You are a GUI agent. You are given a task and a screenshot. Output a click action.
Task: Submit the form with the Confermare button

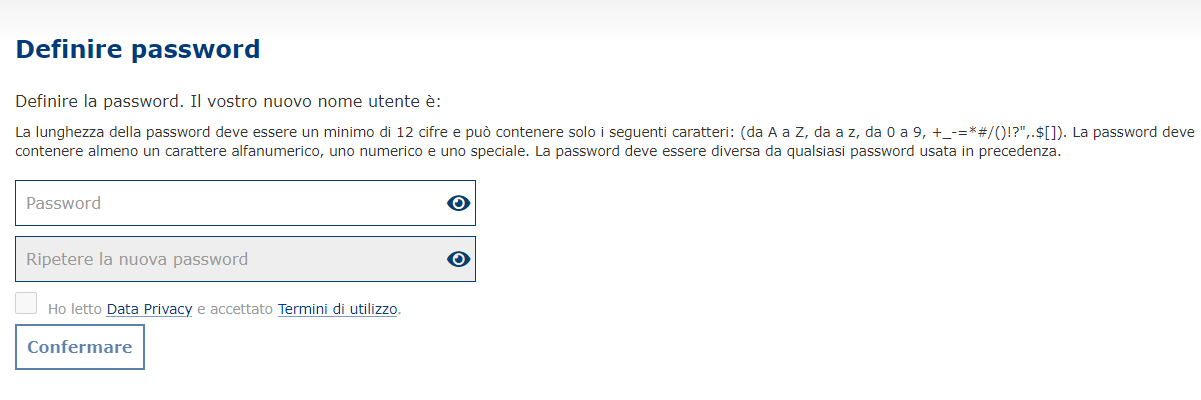tap(80, 347)
